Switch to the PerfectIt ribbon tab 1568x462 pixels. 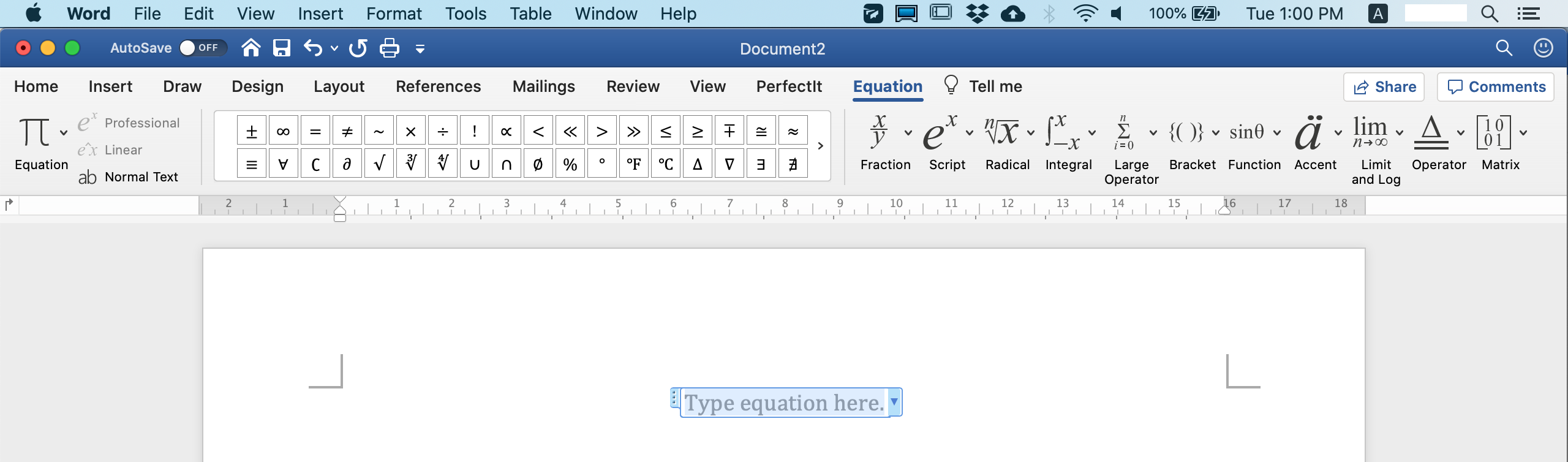789,86
